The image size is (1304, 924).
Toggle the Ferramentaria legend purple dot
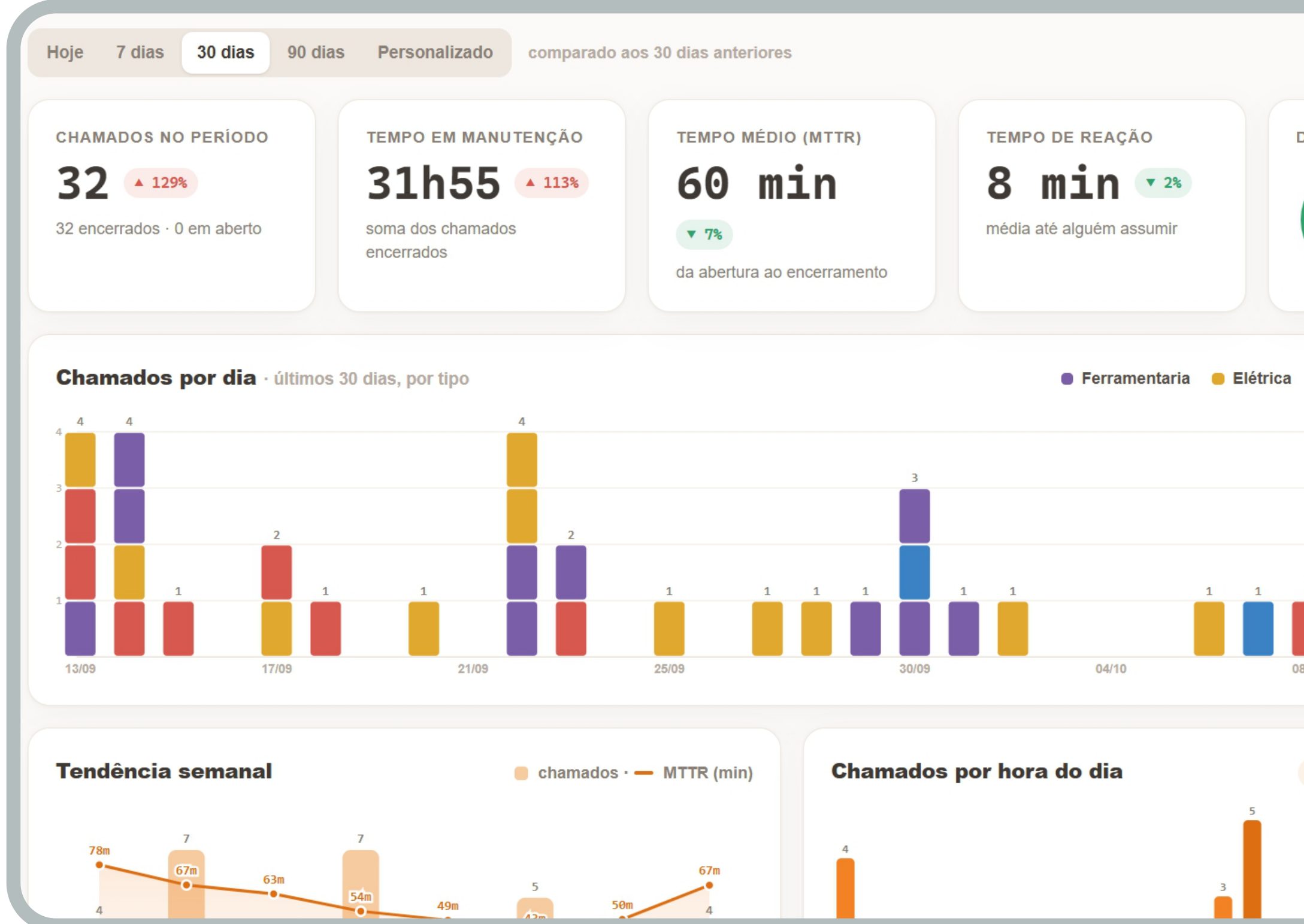(1067, 379)
